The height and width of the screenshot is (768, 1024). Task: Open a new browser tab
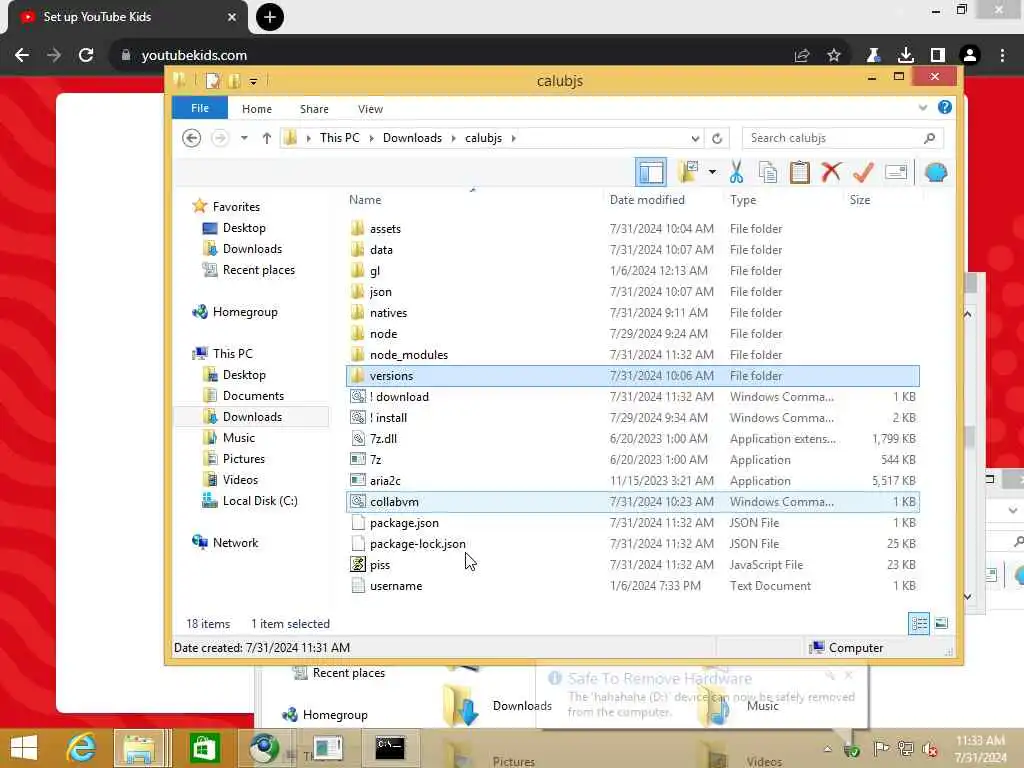pos(270,17)
